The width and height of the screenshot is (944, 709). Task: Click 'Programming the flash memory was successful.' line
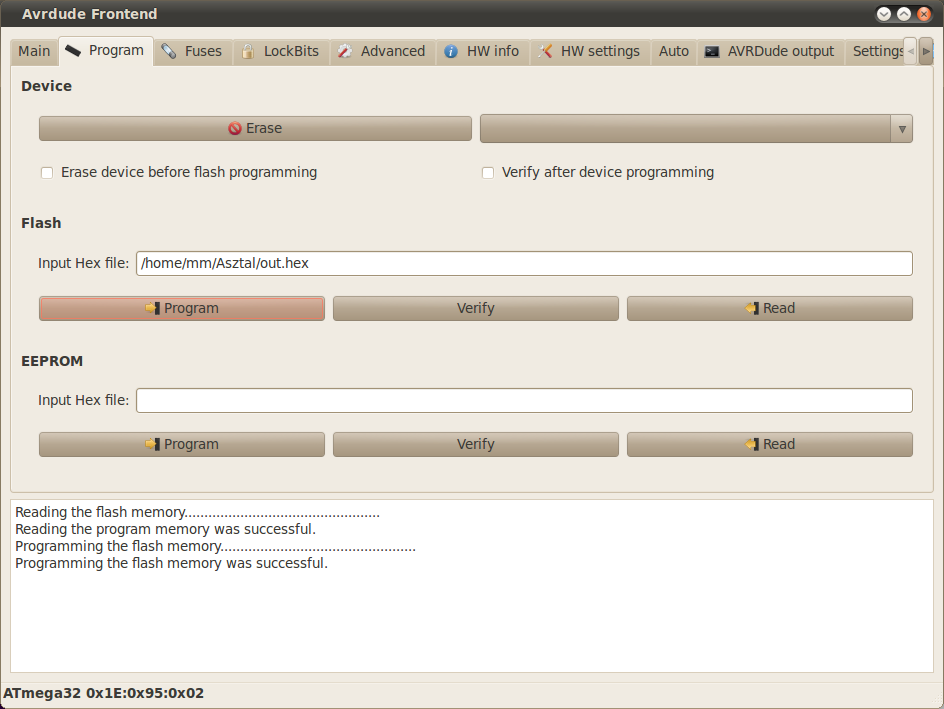click(x=172, y=563)
